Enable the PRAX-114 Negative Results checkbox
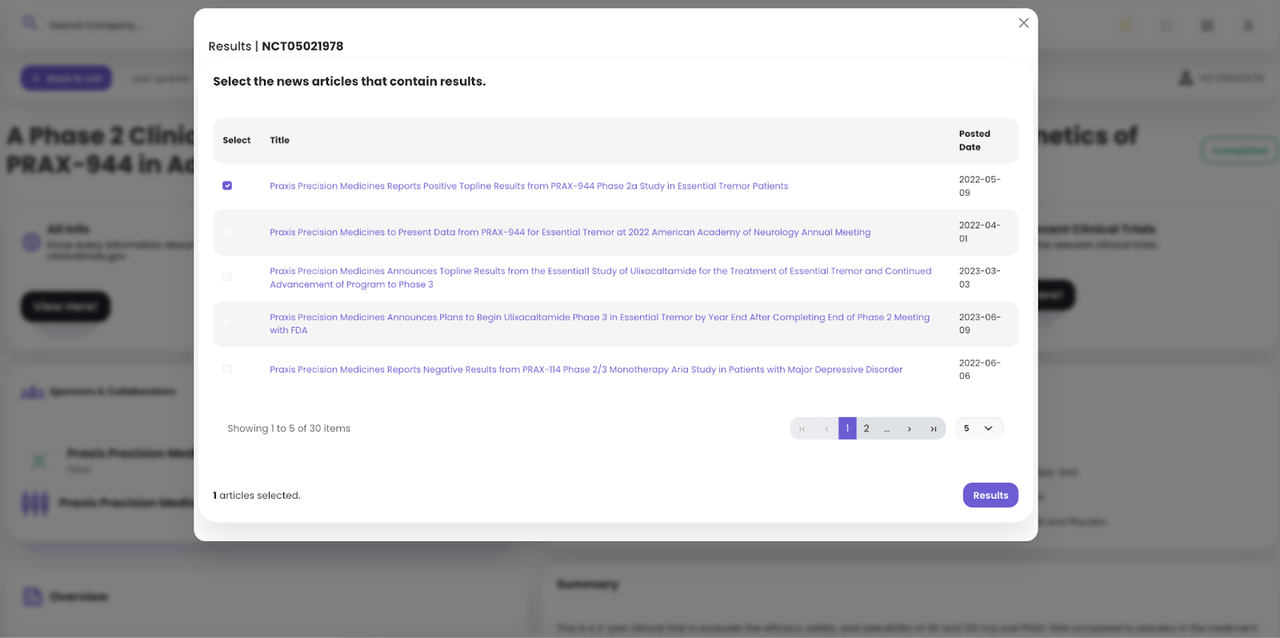 (227, 369)
